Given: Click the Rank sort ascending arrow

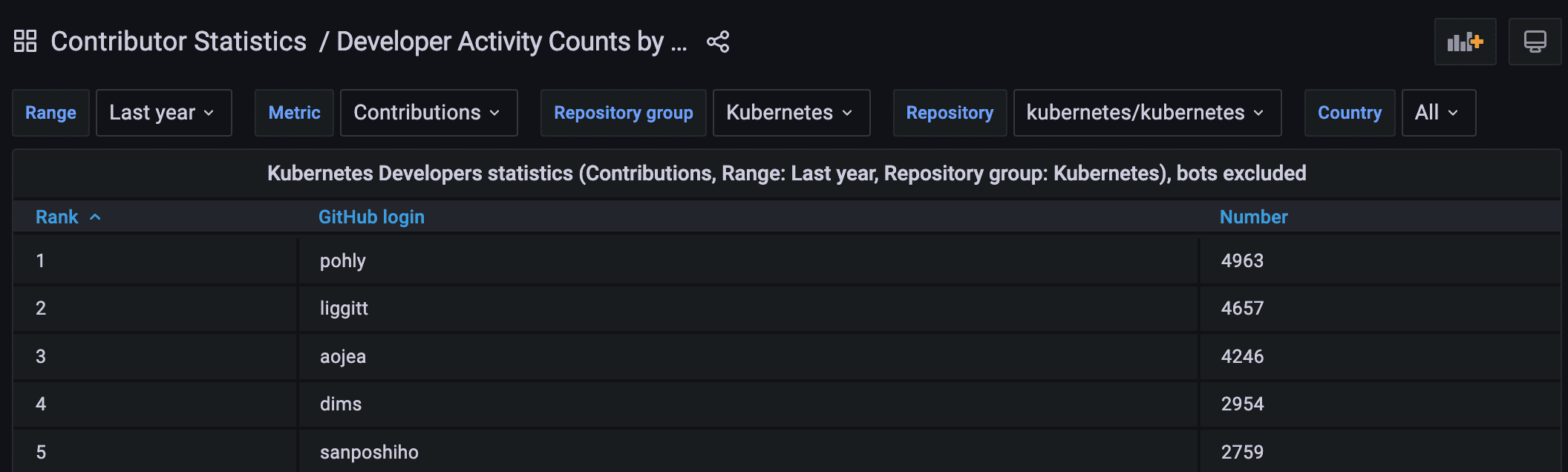Looking at the screenshot, I should [95, 217].
